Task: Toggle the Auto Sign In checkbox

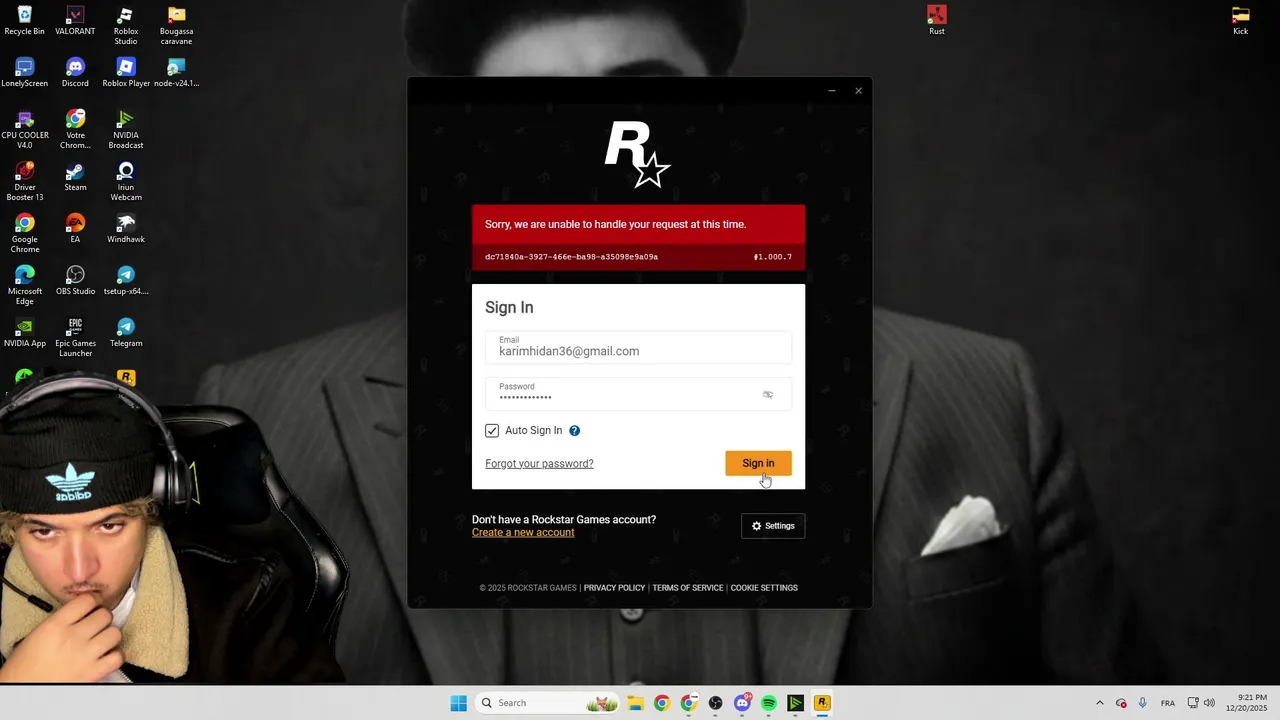Action: pos(492,431)
